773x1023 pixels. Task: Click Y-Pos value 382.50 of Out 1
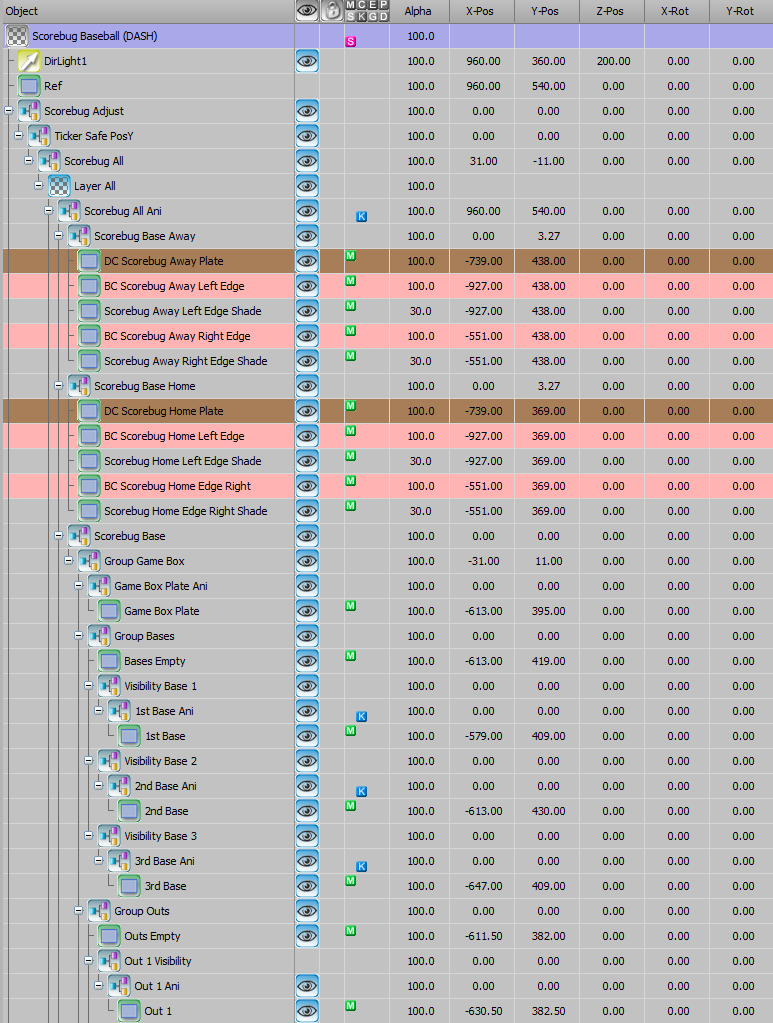coord(549,1011)
